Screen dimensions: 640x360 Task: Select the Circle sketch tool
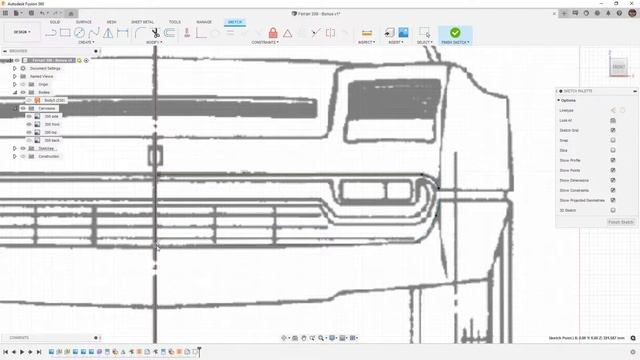pos(80,33)
